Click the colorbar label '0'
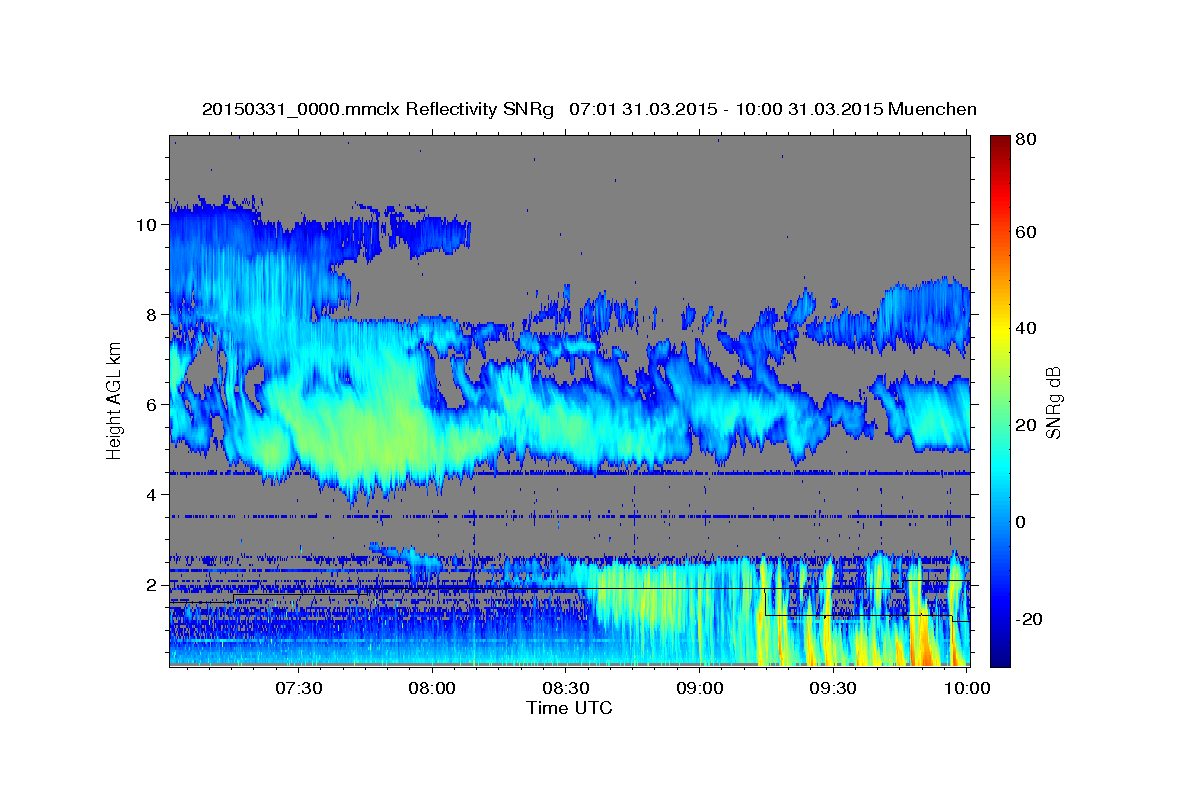The height and width of the screenshot is (800, 1200). 1020,522
